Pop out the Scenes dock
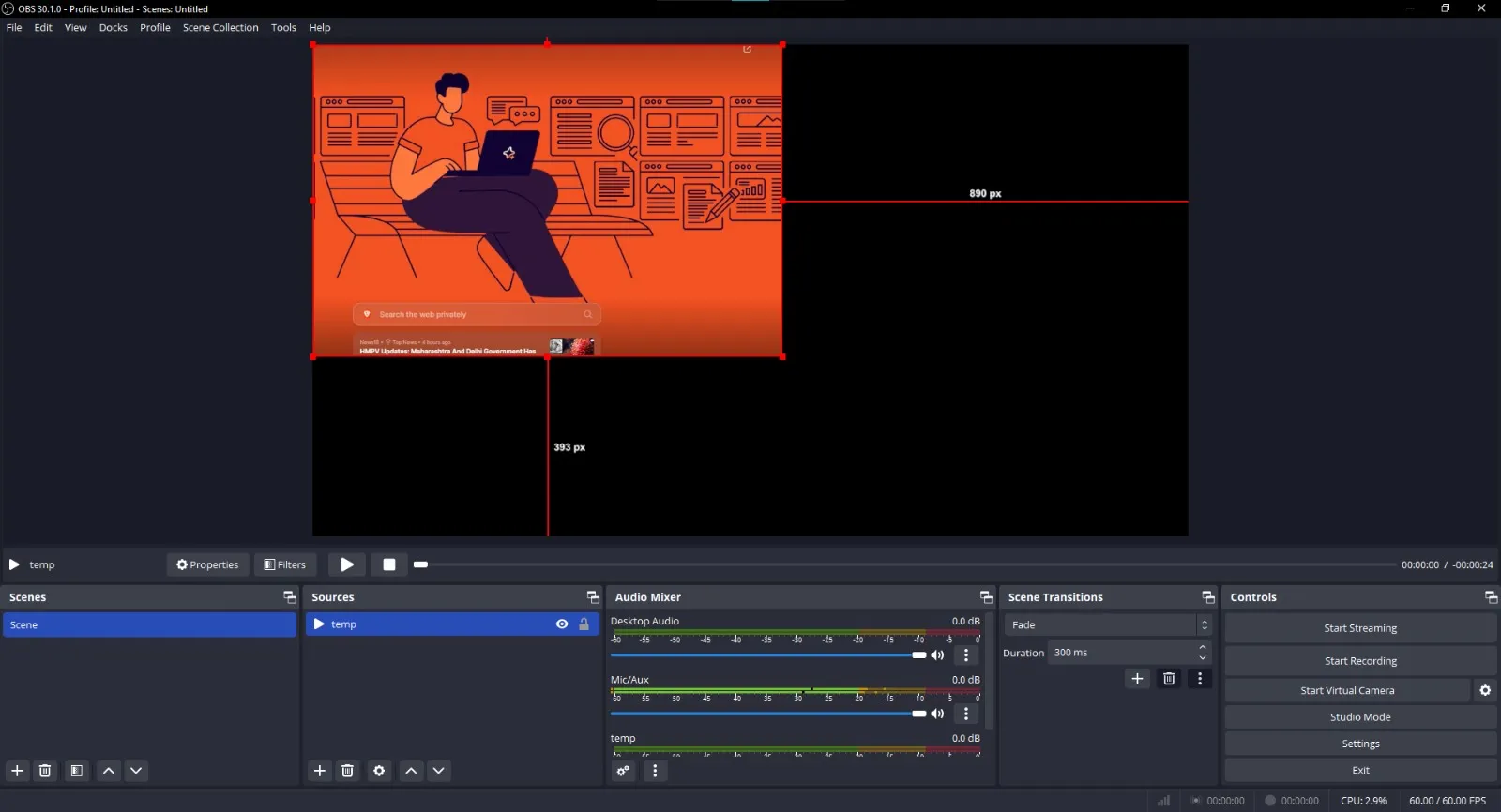 (x=289, y=597)
